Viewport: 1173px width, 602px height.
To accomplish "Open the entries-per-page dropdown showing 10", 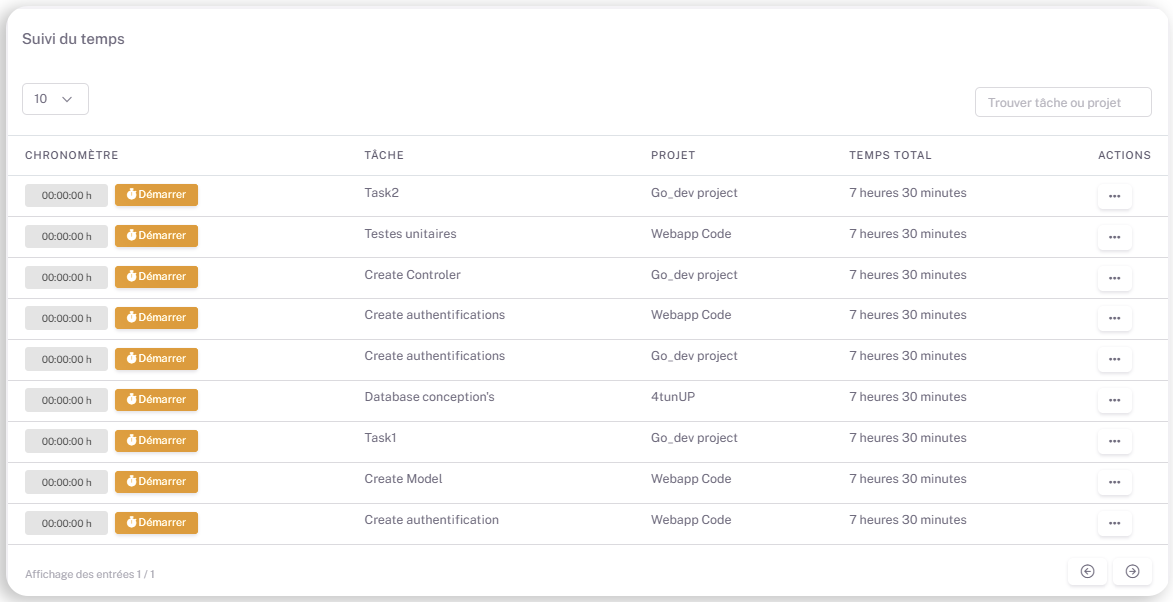I will pyautogui.click(x=55, y=99).
